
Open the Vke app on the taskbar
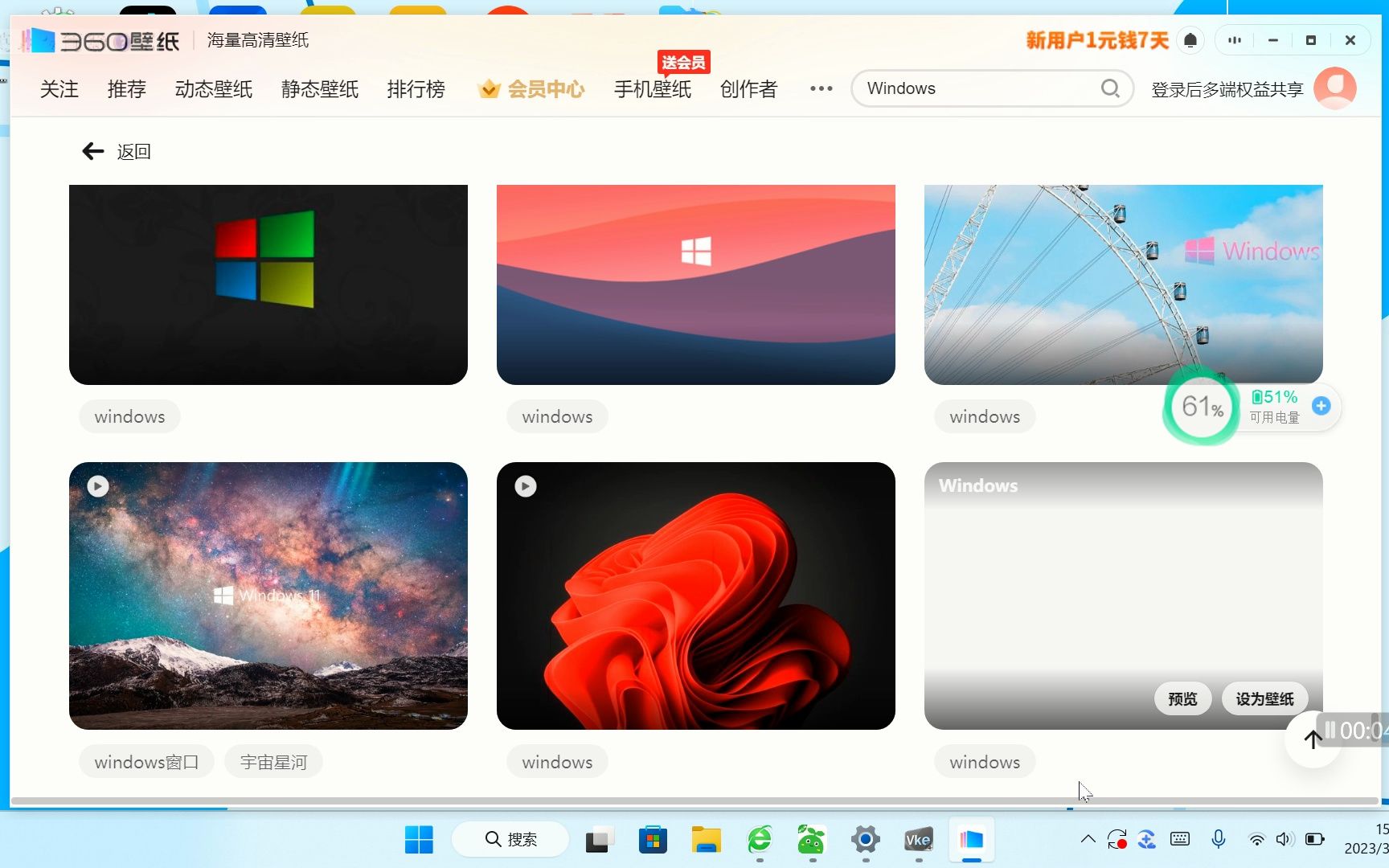[918, 840]
